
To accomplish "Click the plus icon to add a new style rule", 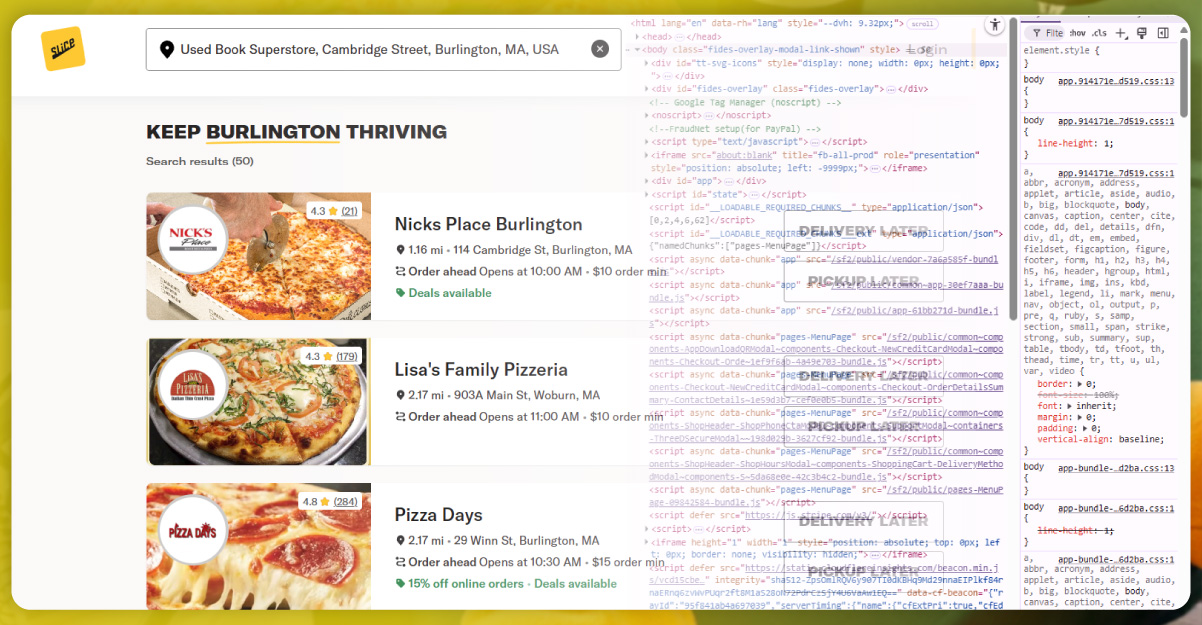I will [x=1120, y=32].
